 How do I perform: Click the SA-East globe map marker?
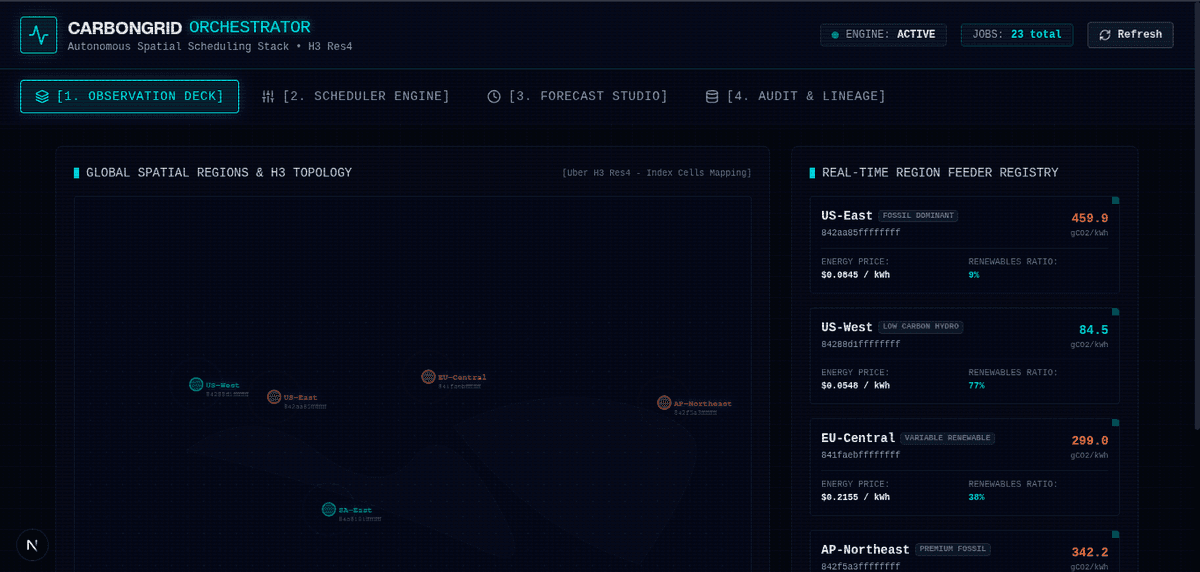(x=328, y=509)
